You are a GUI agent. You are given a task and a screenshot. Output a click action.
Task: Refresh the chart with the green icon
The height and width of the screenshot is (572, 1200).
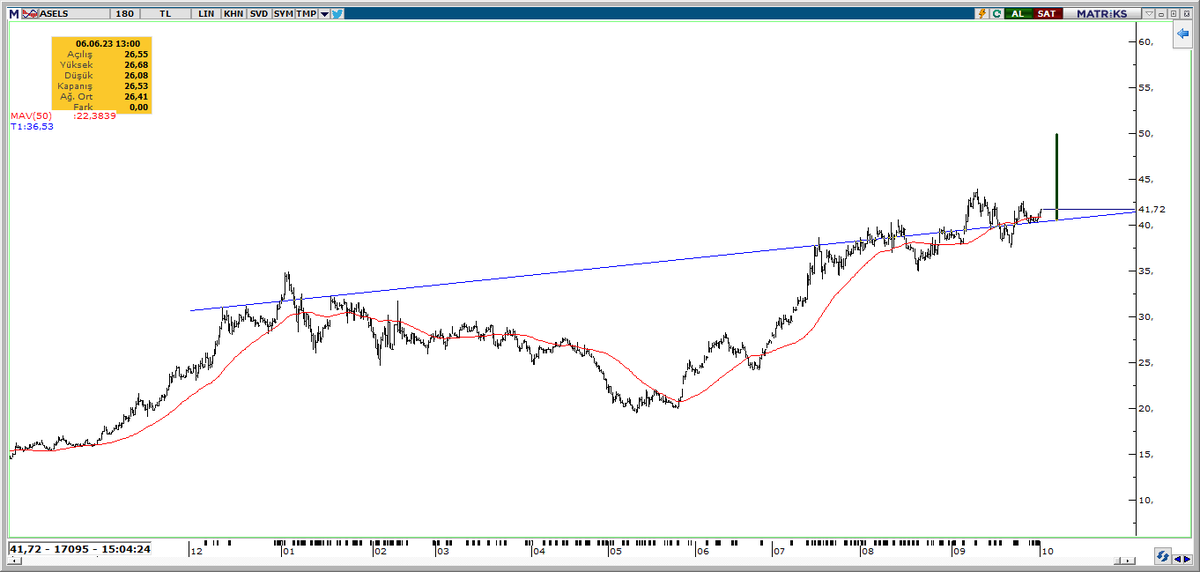coord(996,14)
